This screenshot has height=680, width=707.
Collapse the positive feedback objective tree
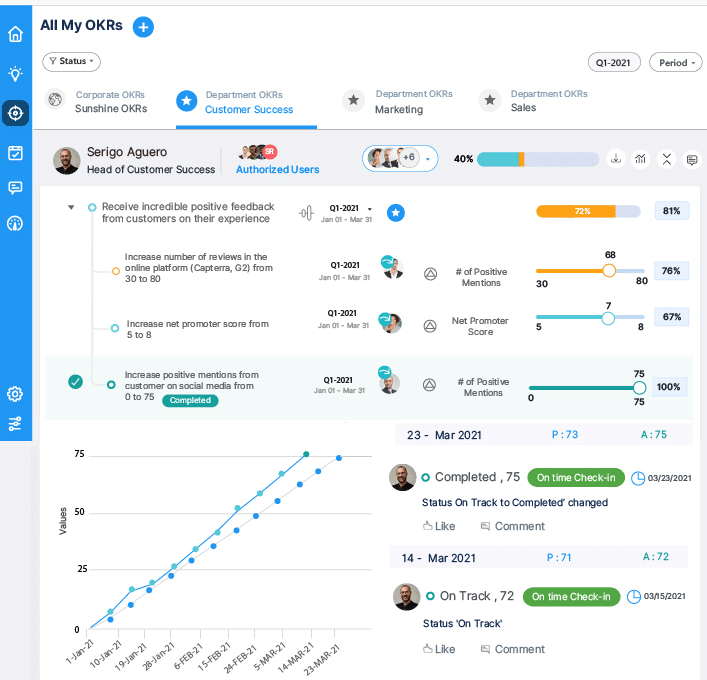(71, 208)
